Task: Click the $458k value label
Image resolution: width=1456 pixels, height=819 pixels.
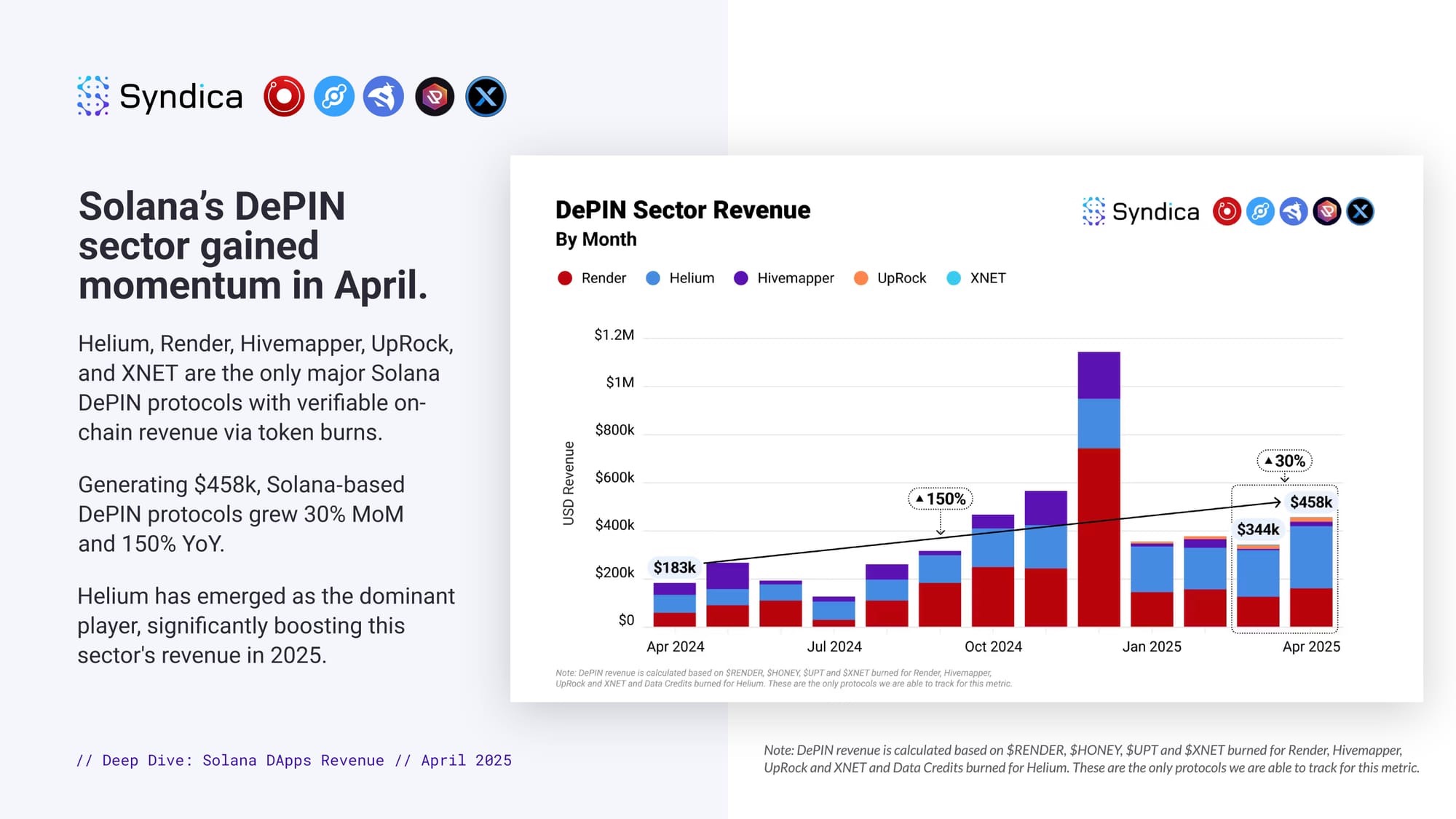Action: tap(1310, 502)
